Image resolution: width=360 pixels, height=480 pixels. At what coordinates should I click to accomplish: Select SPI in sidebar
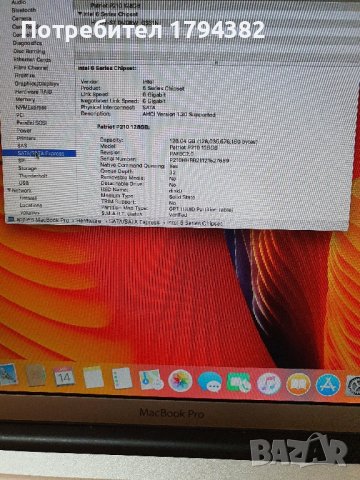pos(21,161)
